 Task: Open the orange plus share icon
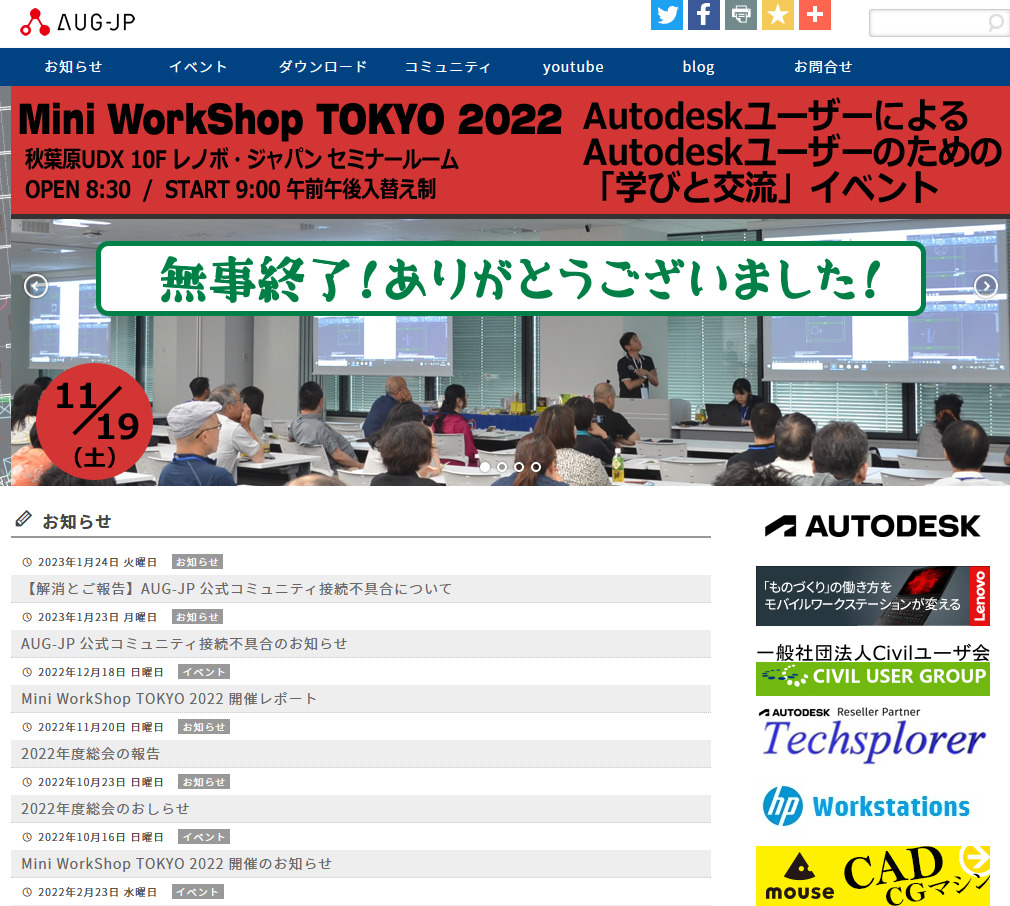coord(815,14)
